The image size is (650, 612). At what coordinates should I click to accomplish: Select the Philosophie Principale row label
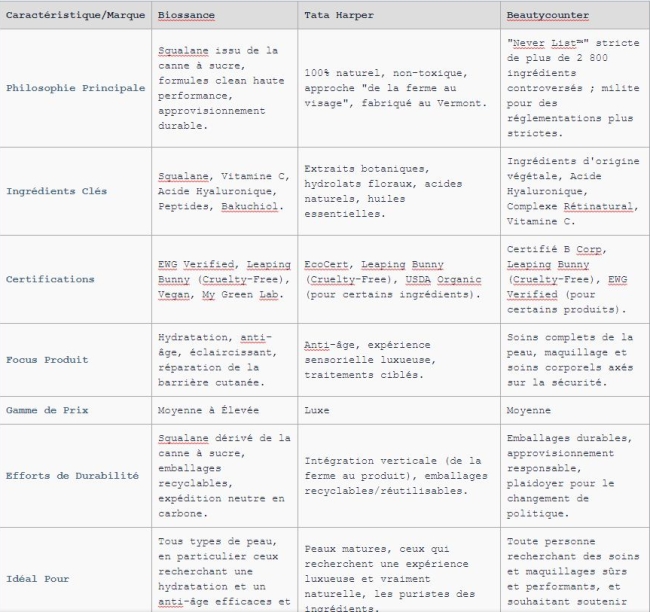pyautogui.click(x=75, y=88)
